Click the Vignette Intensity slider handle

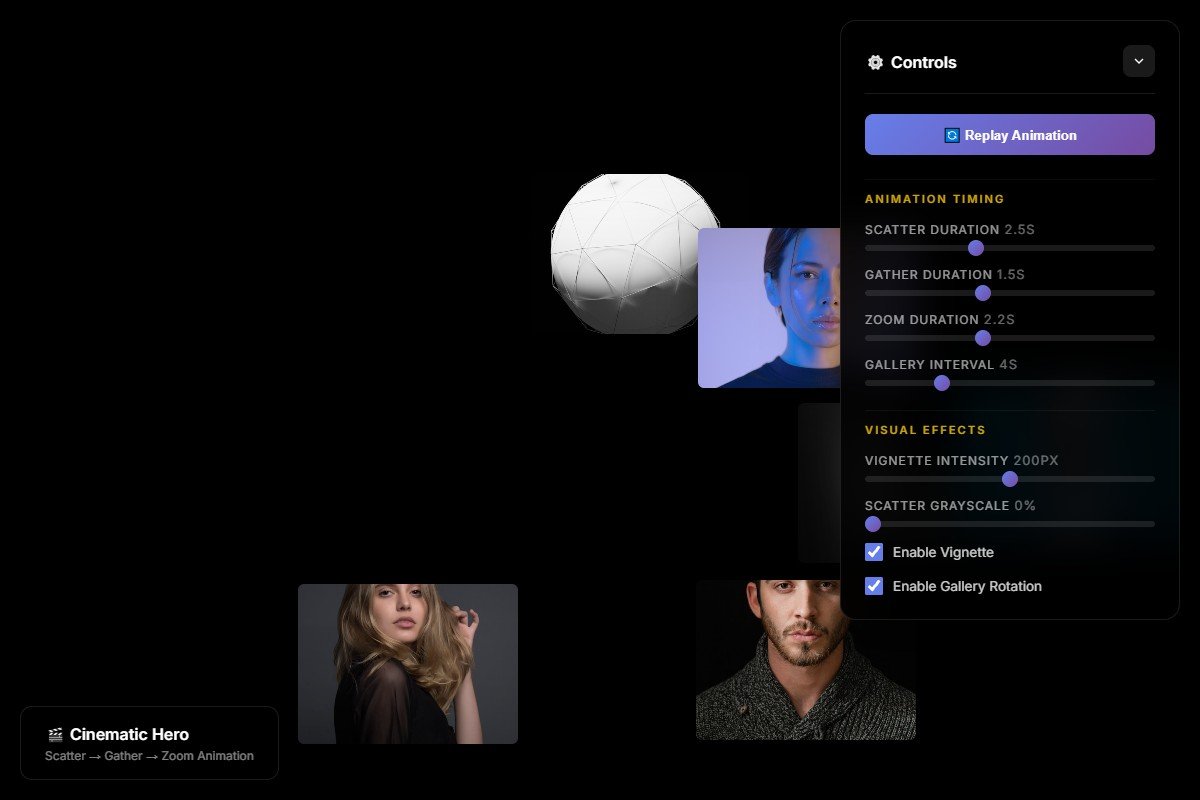[x=1009, y=479]
